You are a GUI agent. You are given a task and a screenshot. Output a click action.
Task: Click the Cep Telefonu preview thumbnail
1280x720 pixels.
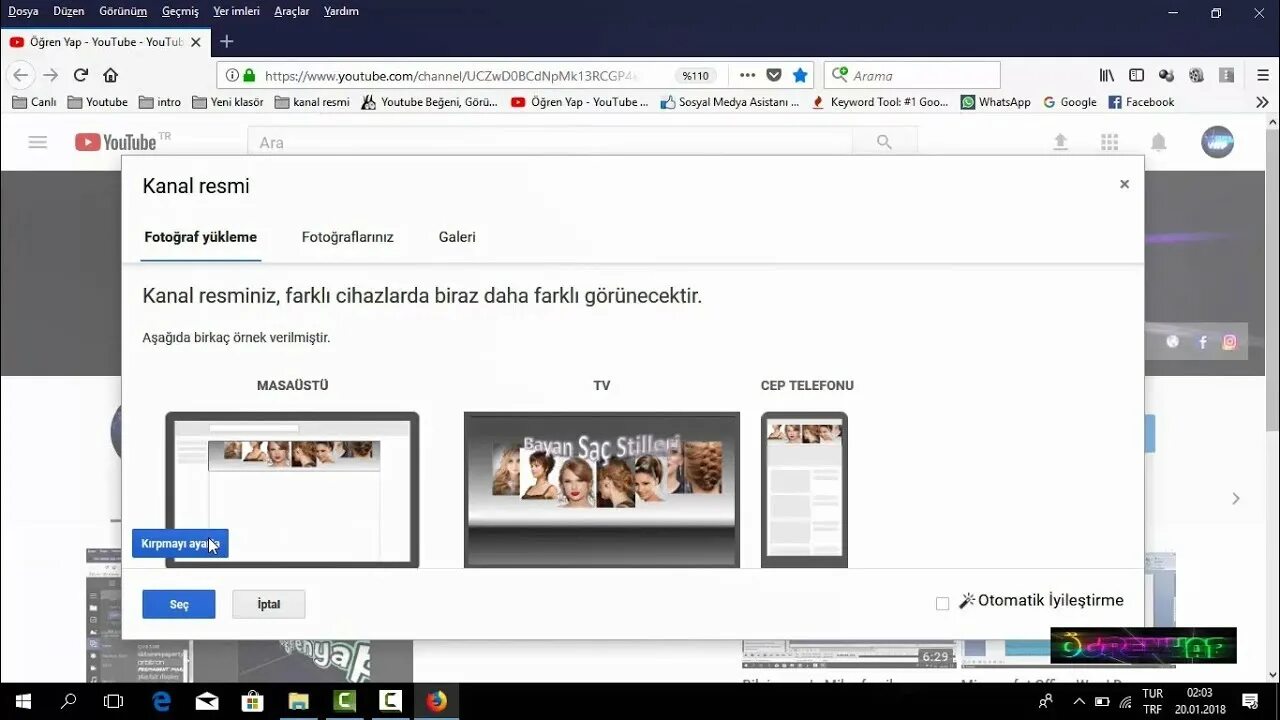[804, 490]
